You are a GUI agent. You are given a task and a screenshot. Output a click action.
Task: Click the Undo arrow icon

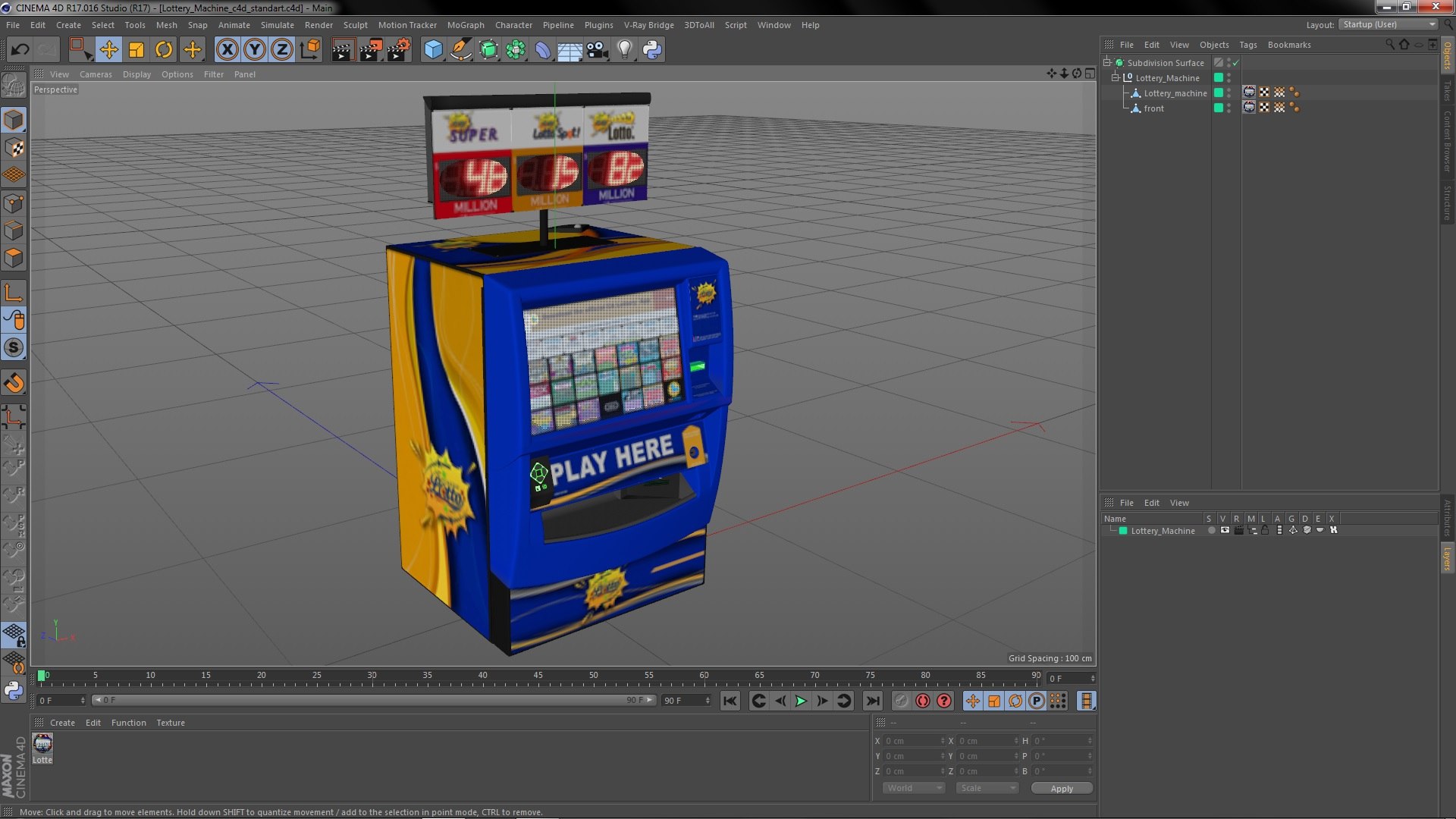(20, 50)
